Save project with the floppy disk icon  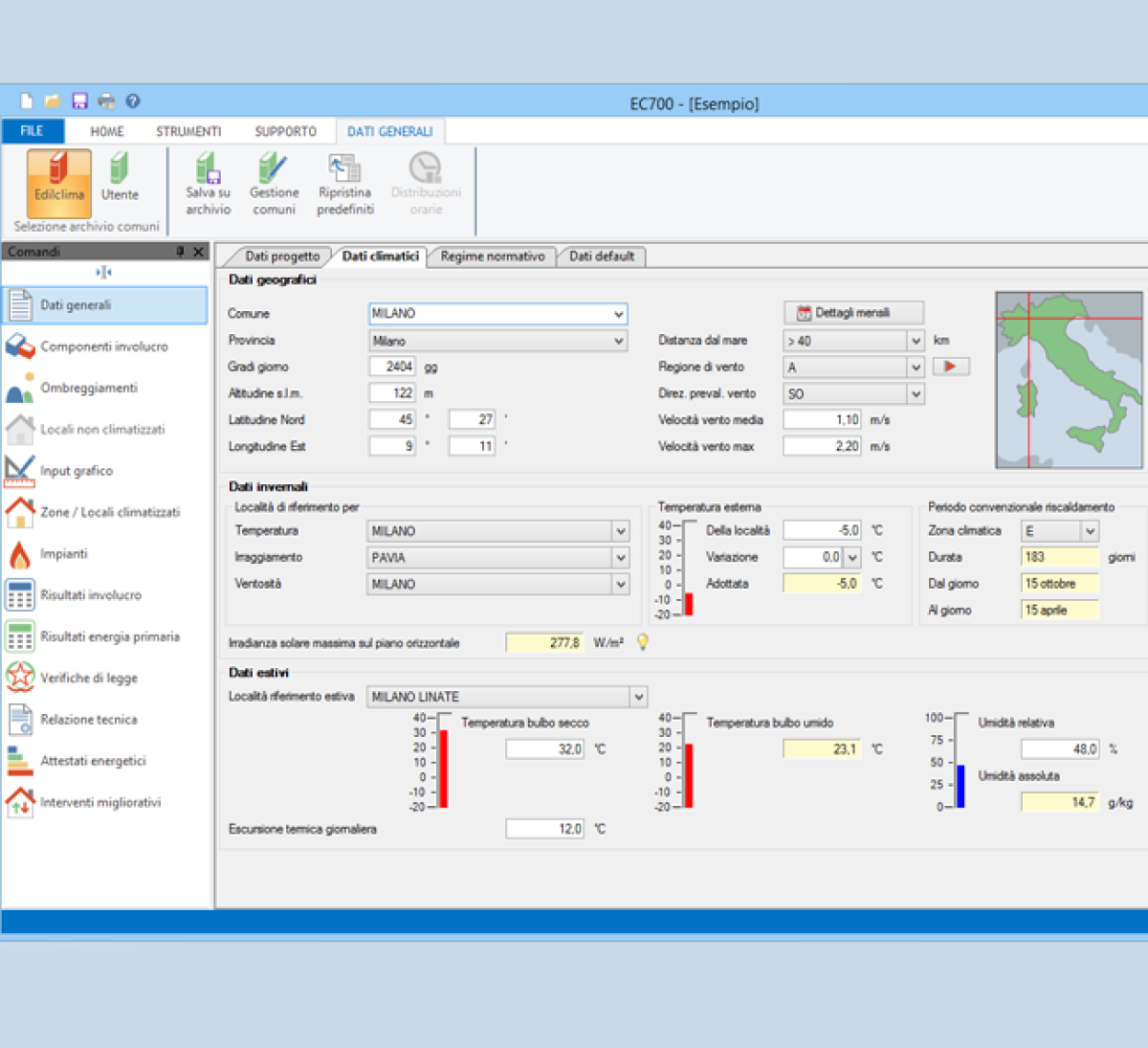coord(79,100)
